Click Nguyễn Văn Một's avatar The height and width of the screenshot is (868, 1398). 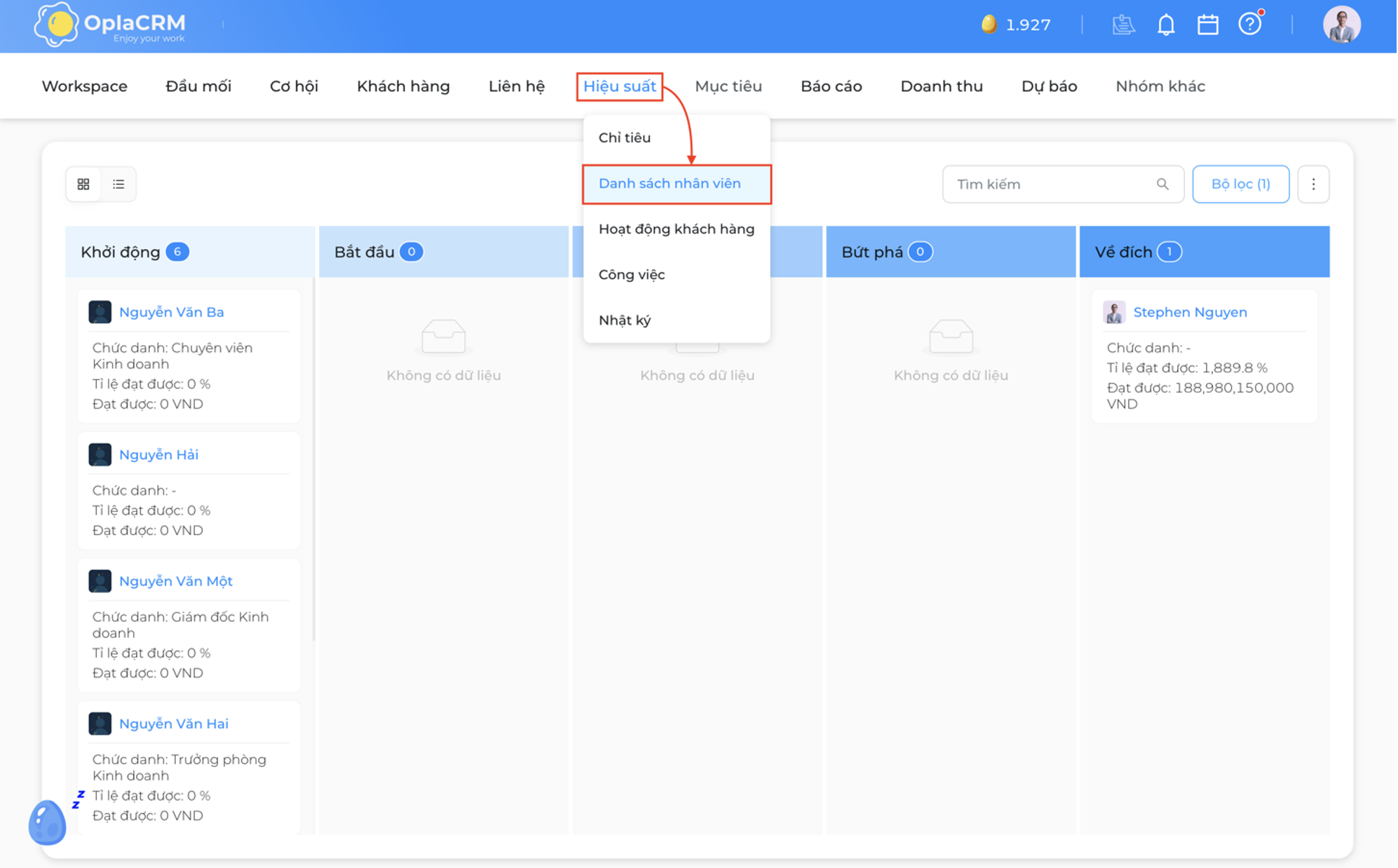pyautogui.click(x=100, y=581)
